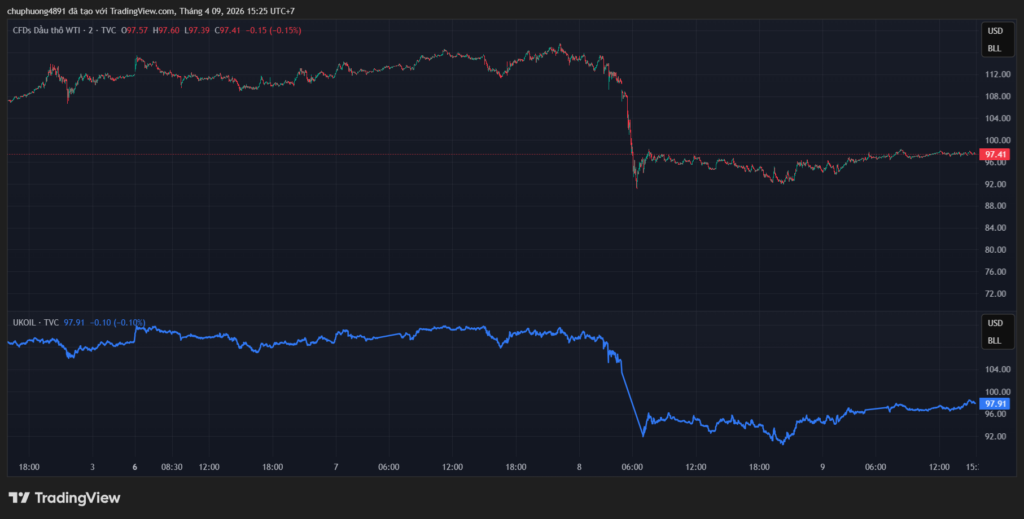This screenshot has height=519, width=1024.
Task: Select the UKOIL · TVC legend title
Action: pos(34,323)
